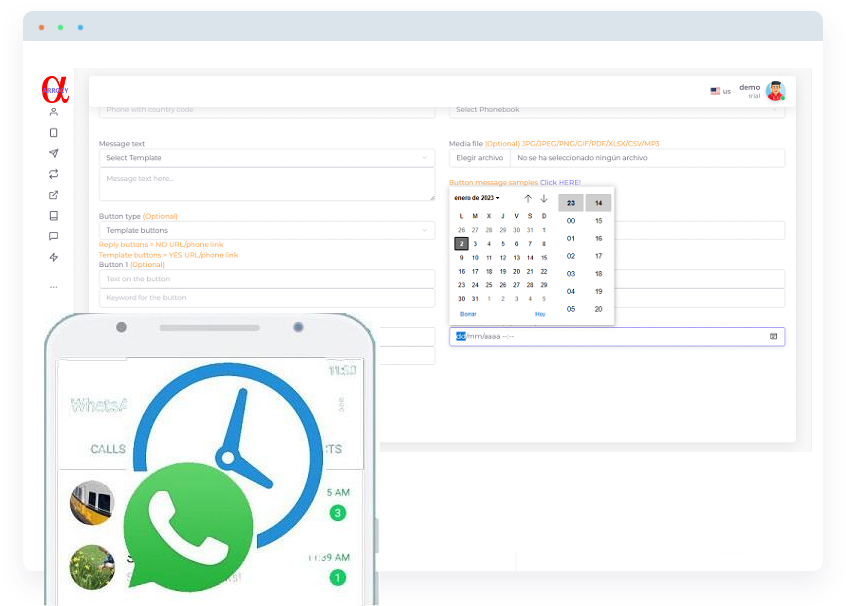The width and height of the screenshot is (846, 606).
Task: Click the external link sidebar icon
Action: coord(54,195)
